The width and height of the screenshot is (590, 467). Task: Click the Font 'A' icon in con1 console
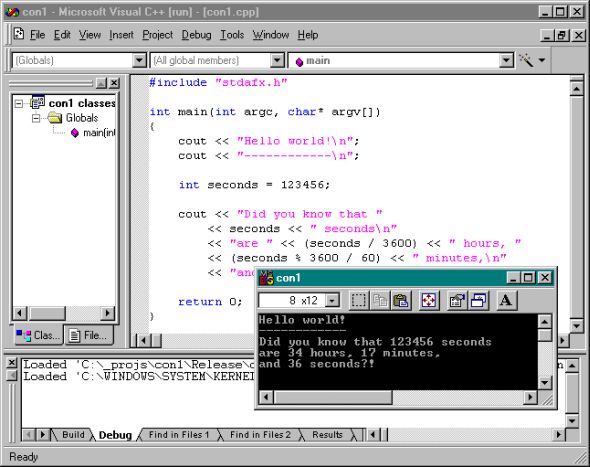pos(506,301)
